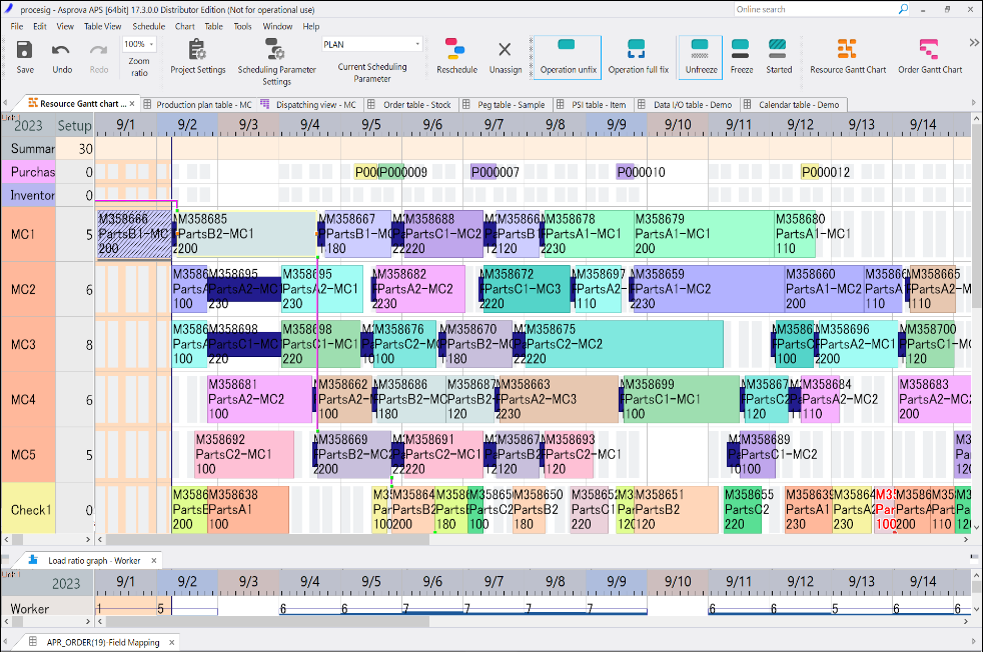Toggle the Unfreeze button
Viewport: 983px width, 652px height.
tap(700, 56)
